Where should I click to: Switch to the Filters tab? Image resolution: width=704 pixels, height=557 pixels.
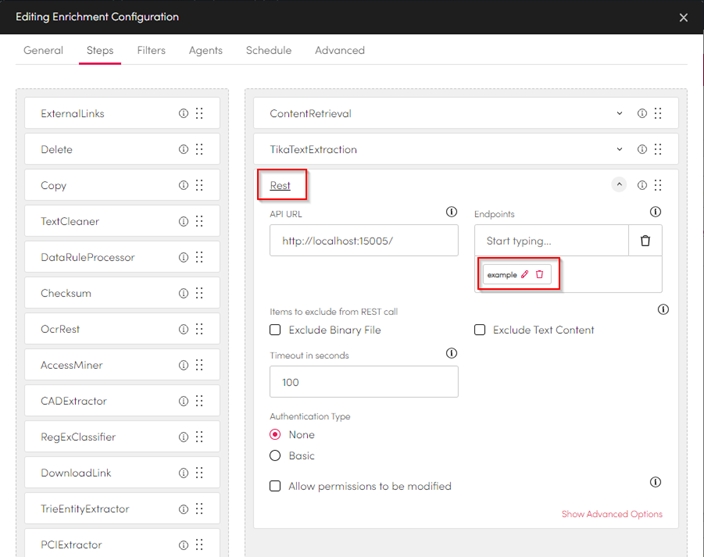151,50
